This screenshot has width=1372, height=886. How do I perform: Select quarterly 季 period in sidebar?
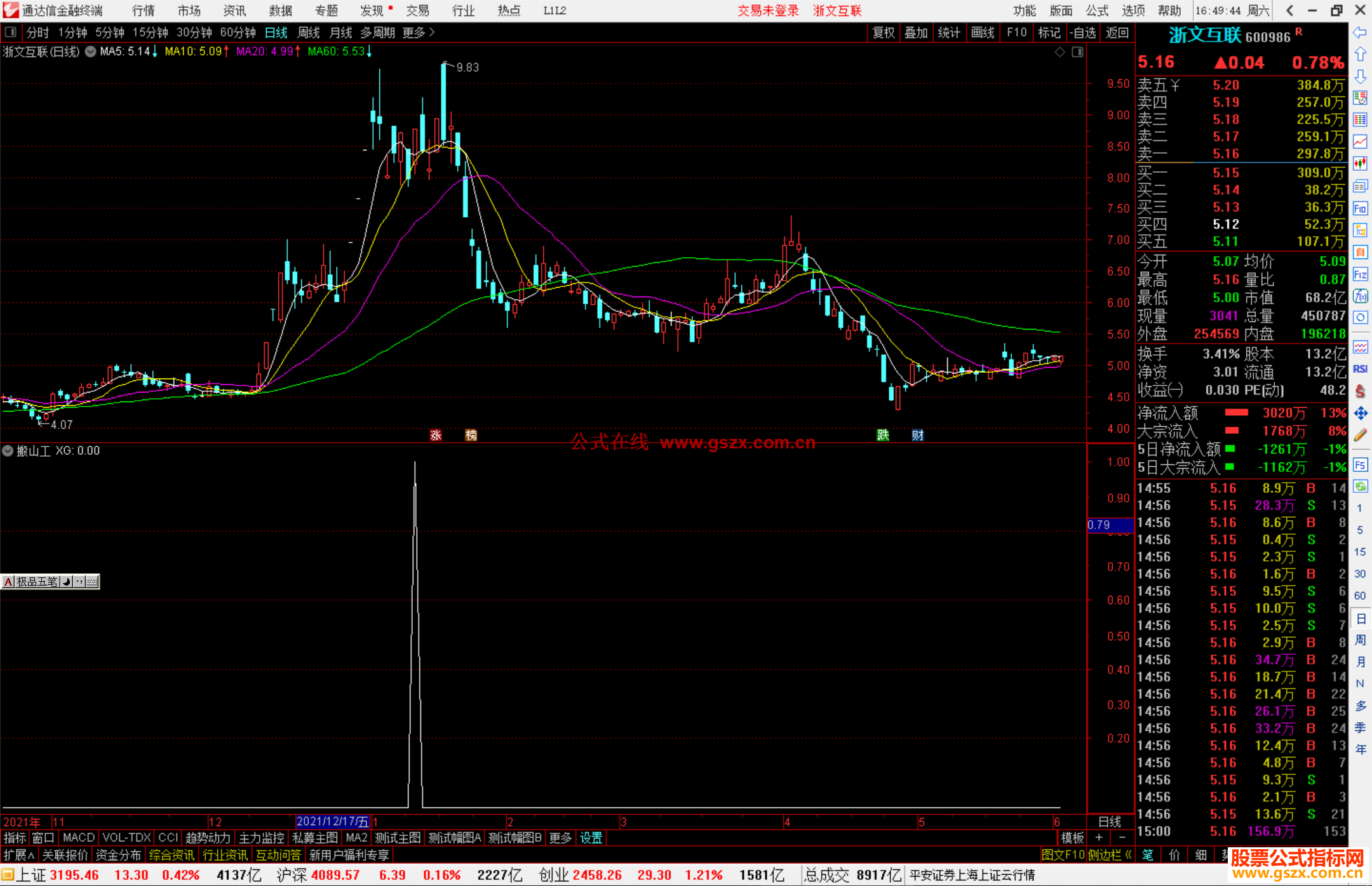(x=1360, y=728)
